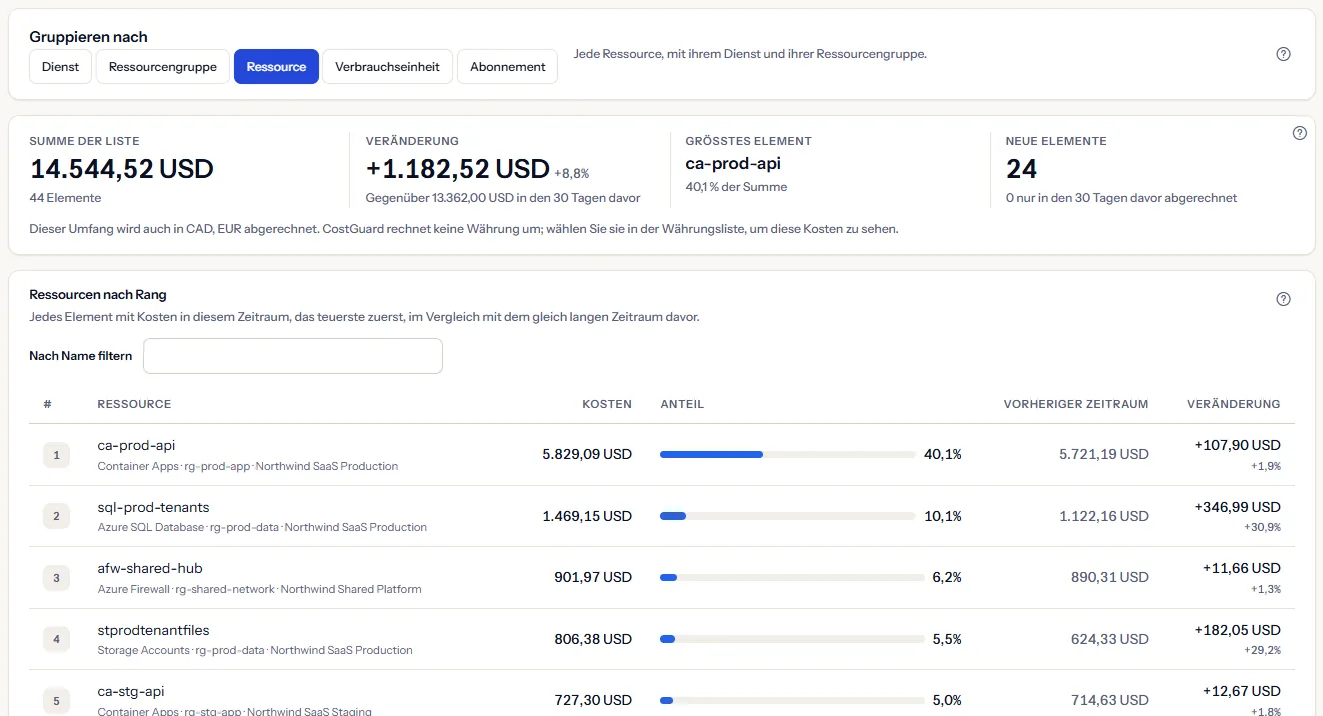Screen dimensions: 1323x716
Task: Click the +1.182,52 USD change total
Action: [x=458, y=169]
